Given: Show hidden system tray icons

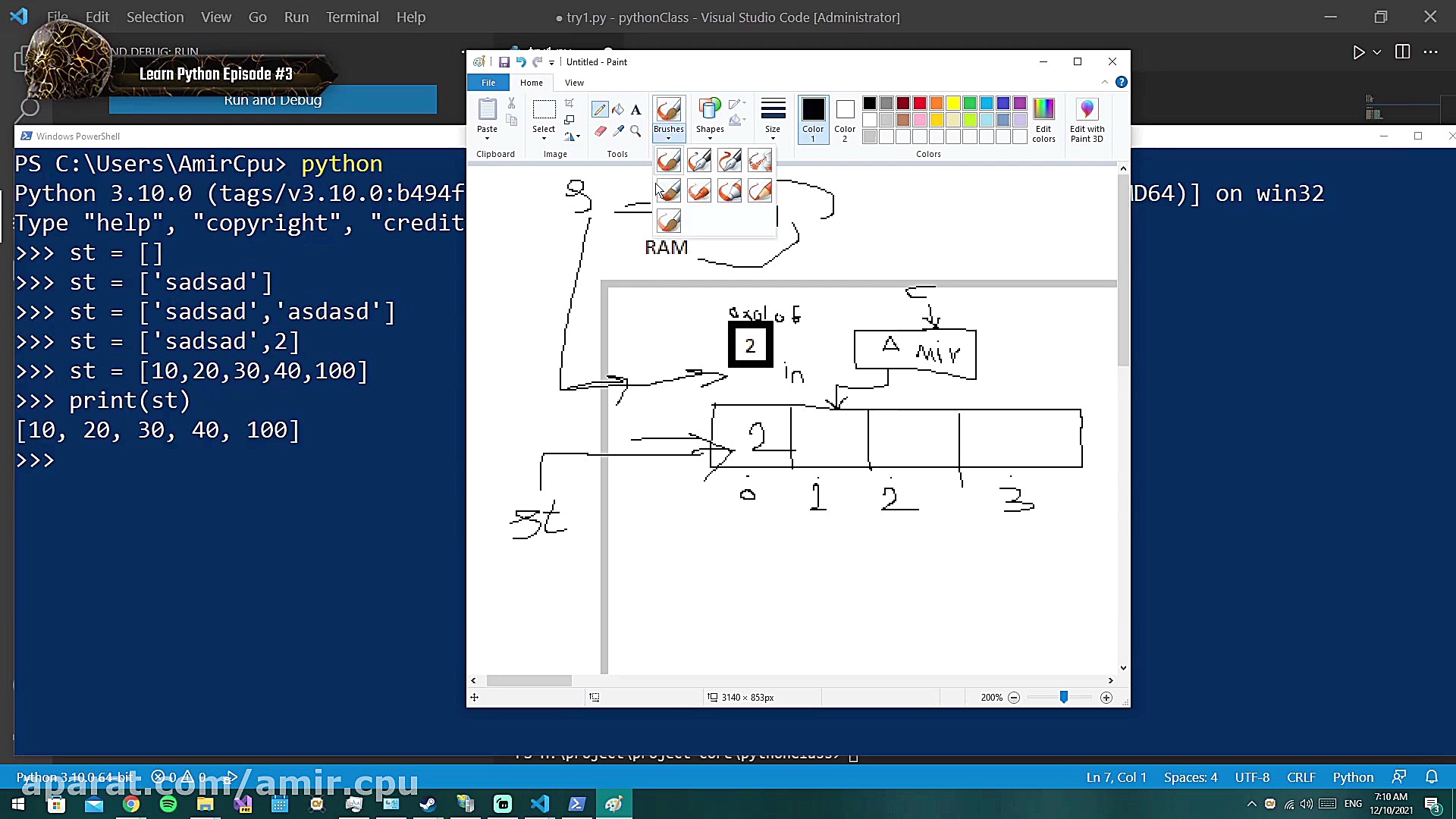Looking at the screenshot, I should (1251, 804).
